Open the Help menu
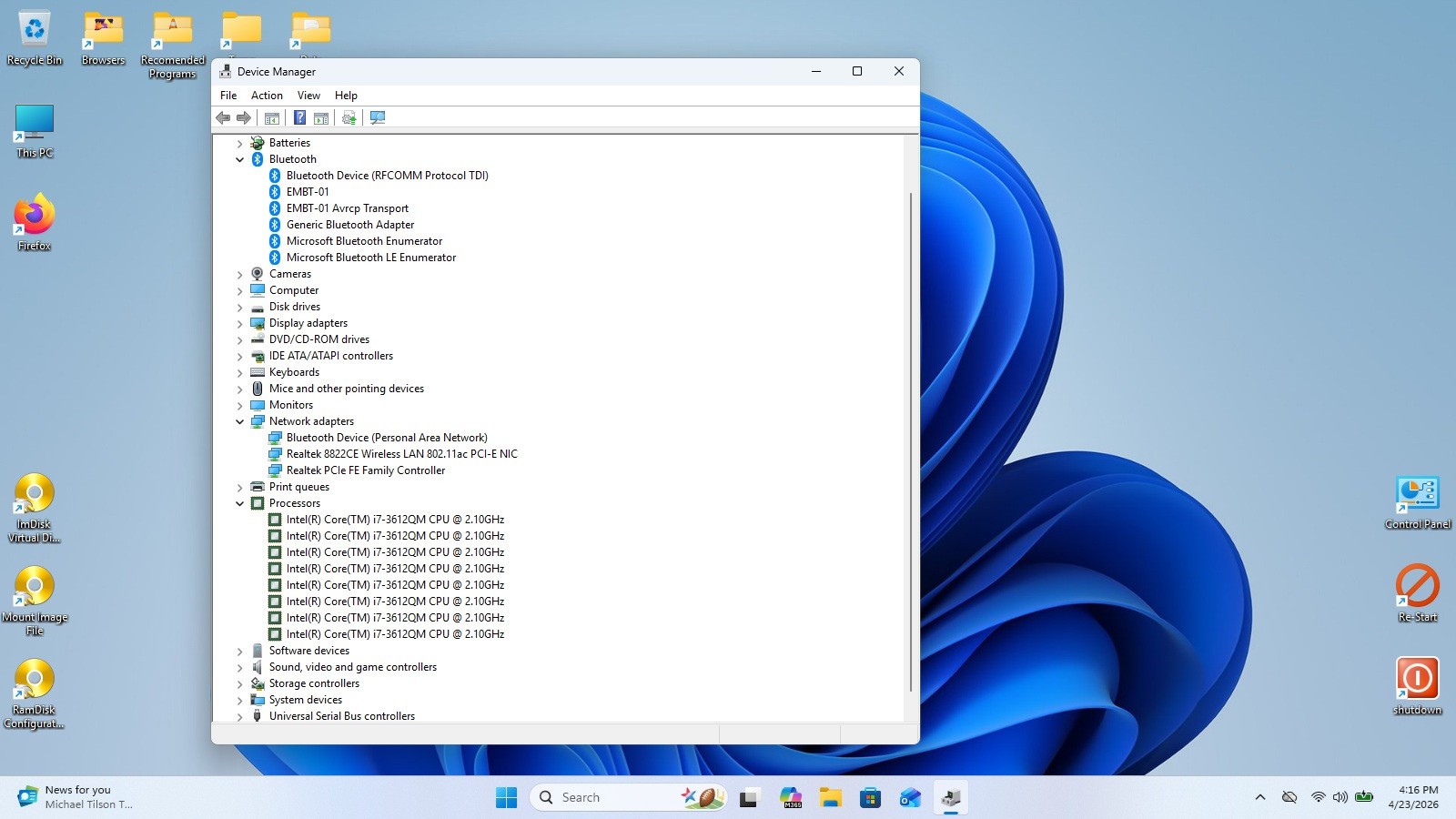The height and width of the screenshot is (819, 1456). point(346,96)
